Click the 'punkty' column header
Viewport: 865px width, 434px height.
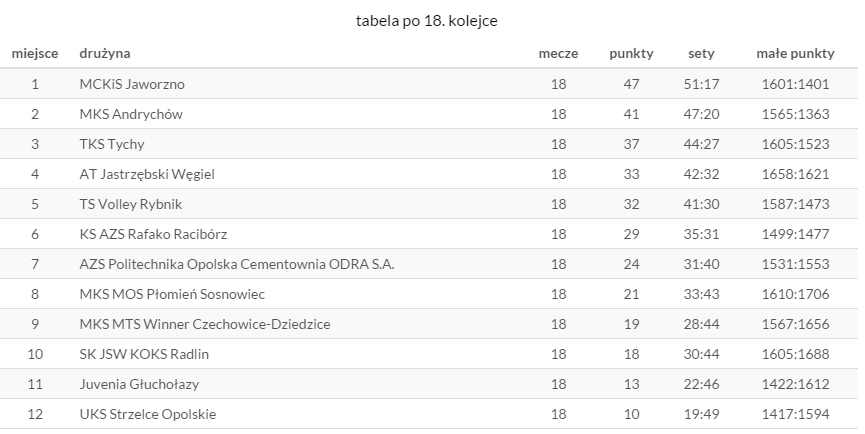click(631, 53)
